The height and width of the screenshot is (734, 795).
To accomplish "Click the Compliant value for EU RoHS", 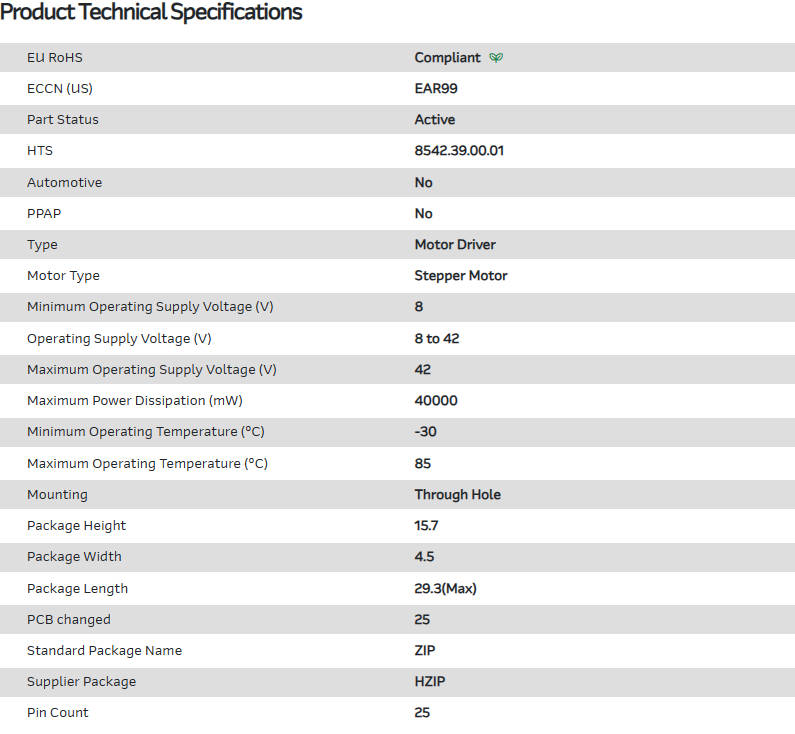I will tap(447, 58).
